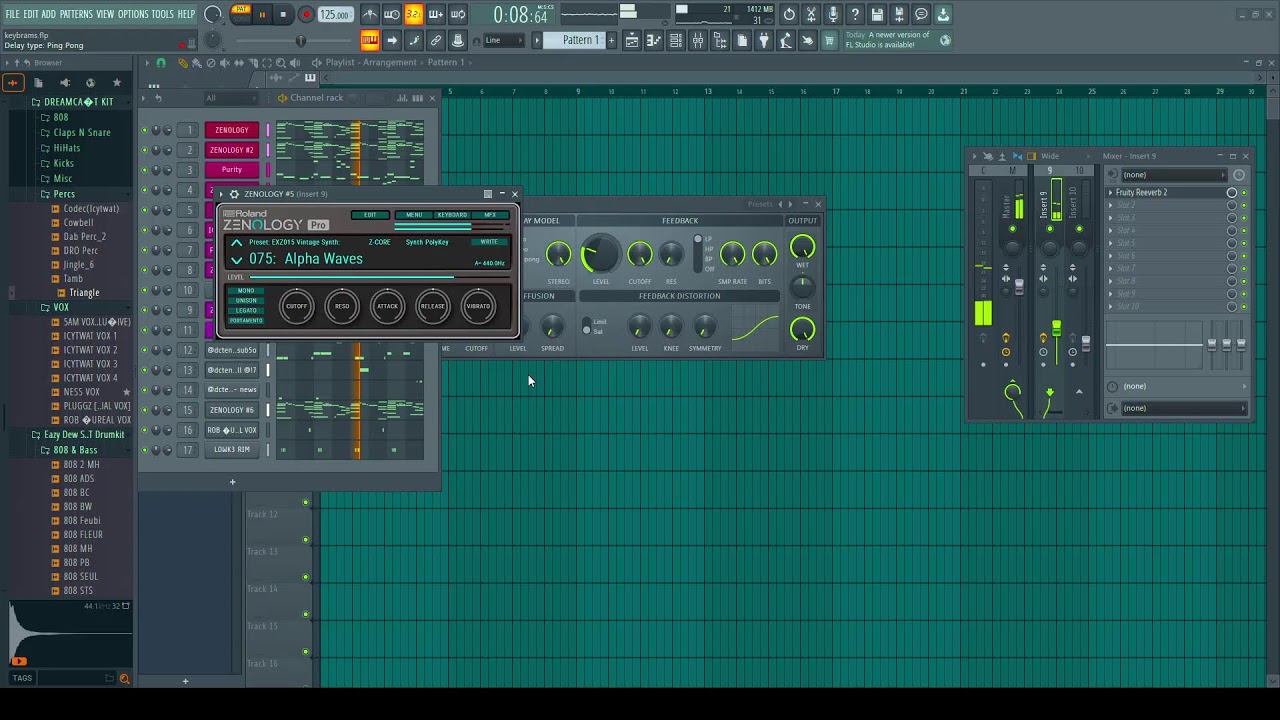The image size is (1280, 720).
Task: Toggle the metronome icon
Action: coord(370,14)
